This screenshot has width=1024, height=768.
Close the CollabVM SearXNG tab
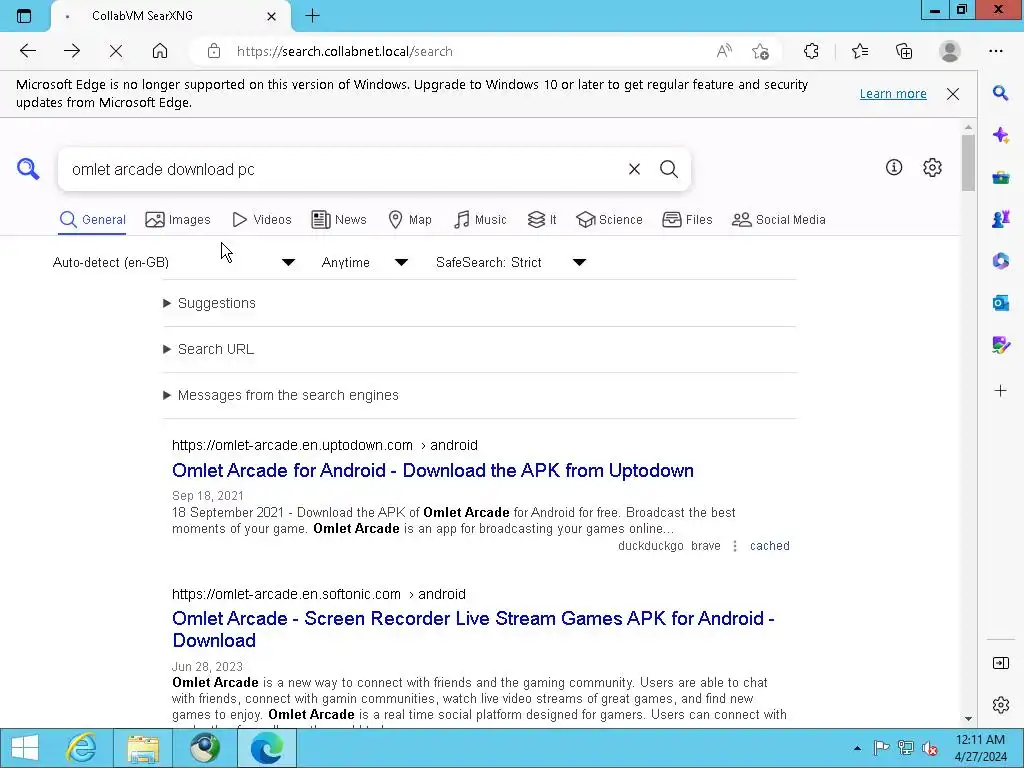pos(272,16)
